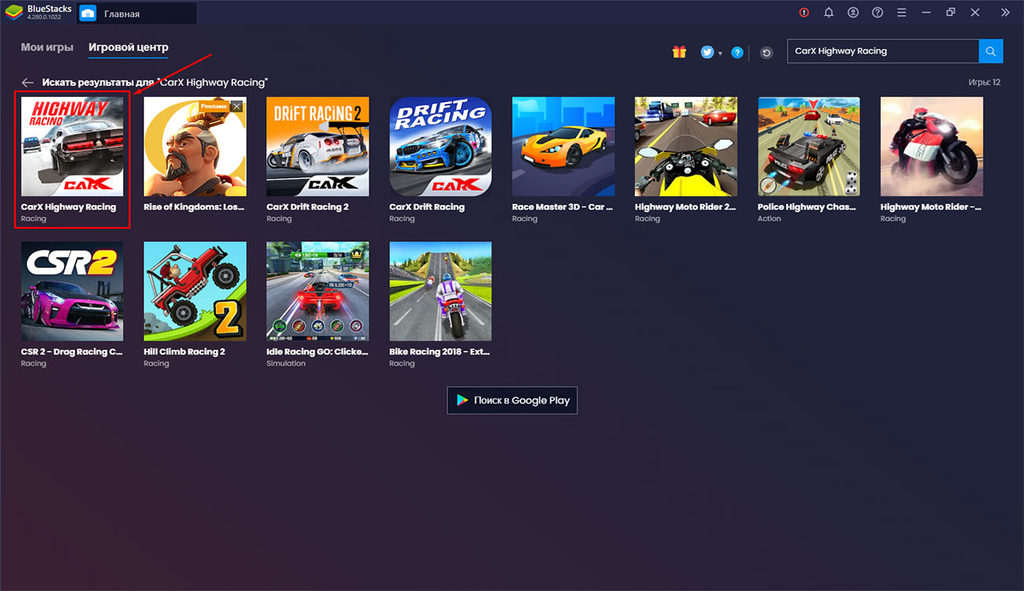This screenshot has height=591, width=1024.
Task: Click the Hill Climb Racing 2 title
Action: (x=184, y=352)
